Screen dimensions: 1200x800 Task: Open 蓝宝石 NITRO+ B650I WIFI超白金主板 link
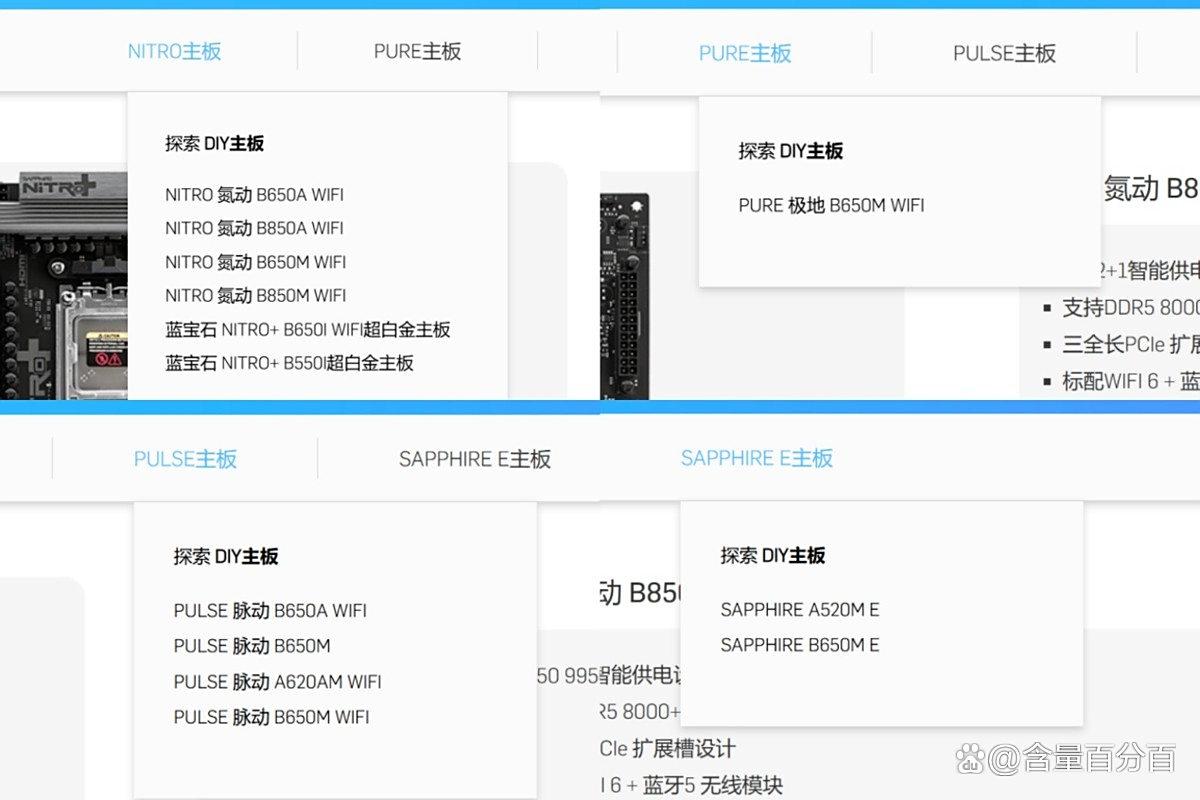pos(307,329)
